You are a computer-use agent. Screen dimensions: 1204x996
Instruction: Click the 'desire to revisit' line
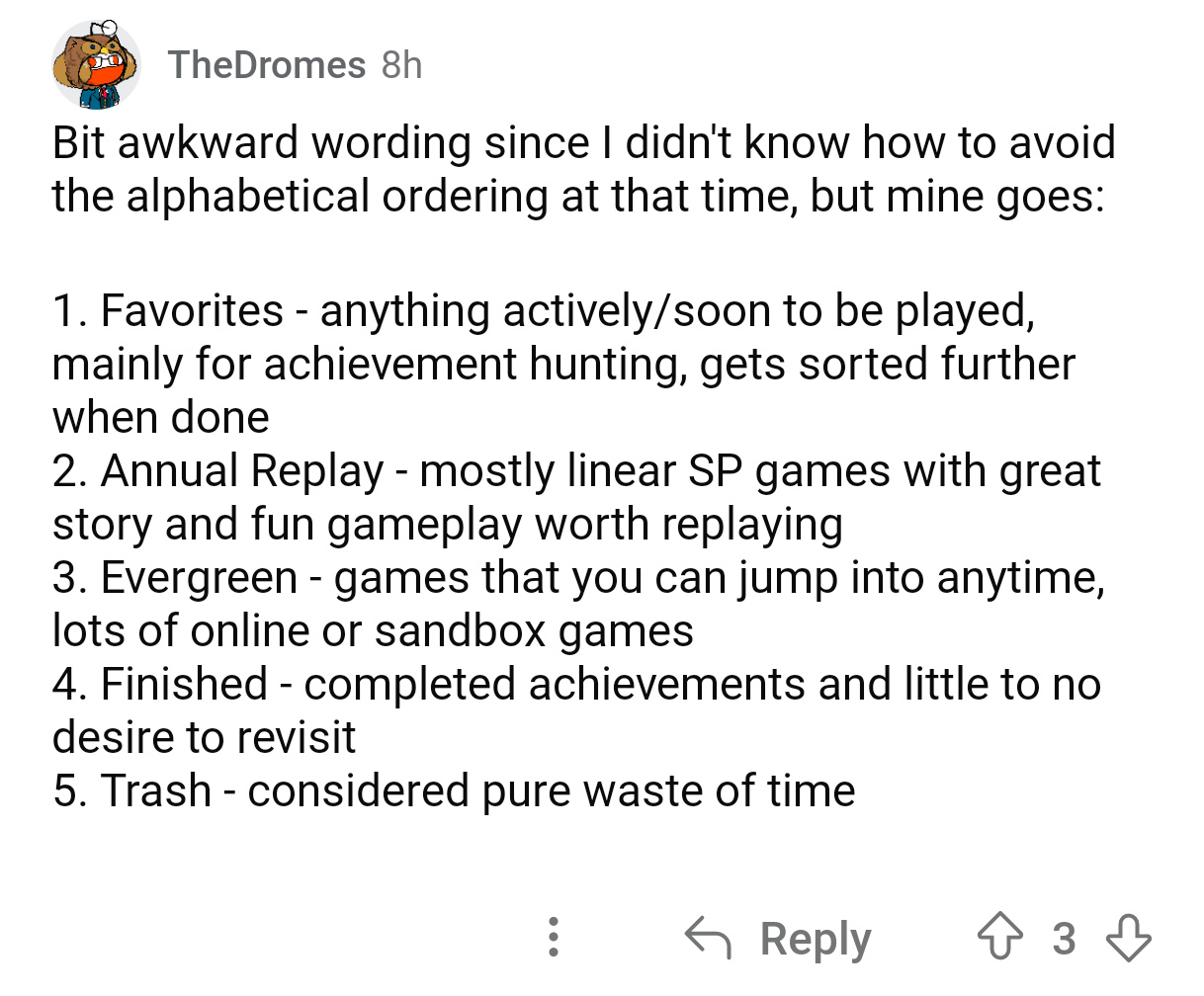[204, 738]
